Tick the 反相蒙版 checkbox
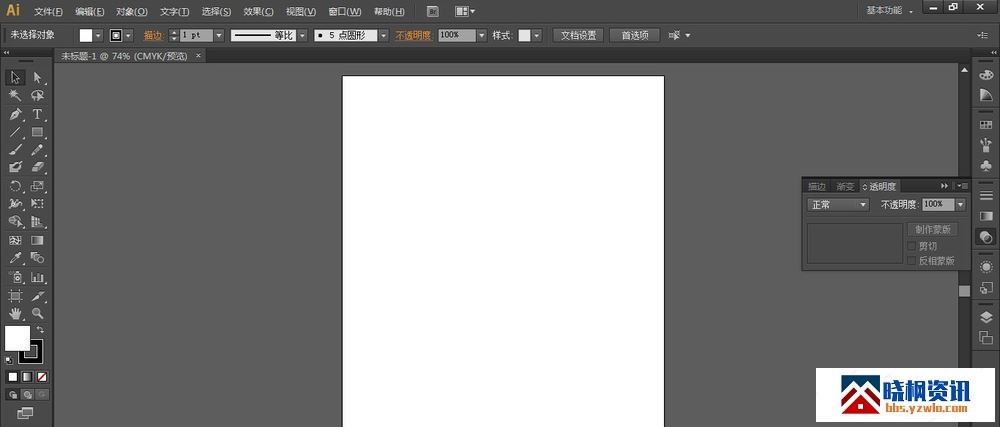The width and height of the screenshot is (1000, 427). tap(912, 261)
